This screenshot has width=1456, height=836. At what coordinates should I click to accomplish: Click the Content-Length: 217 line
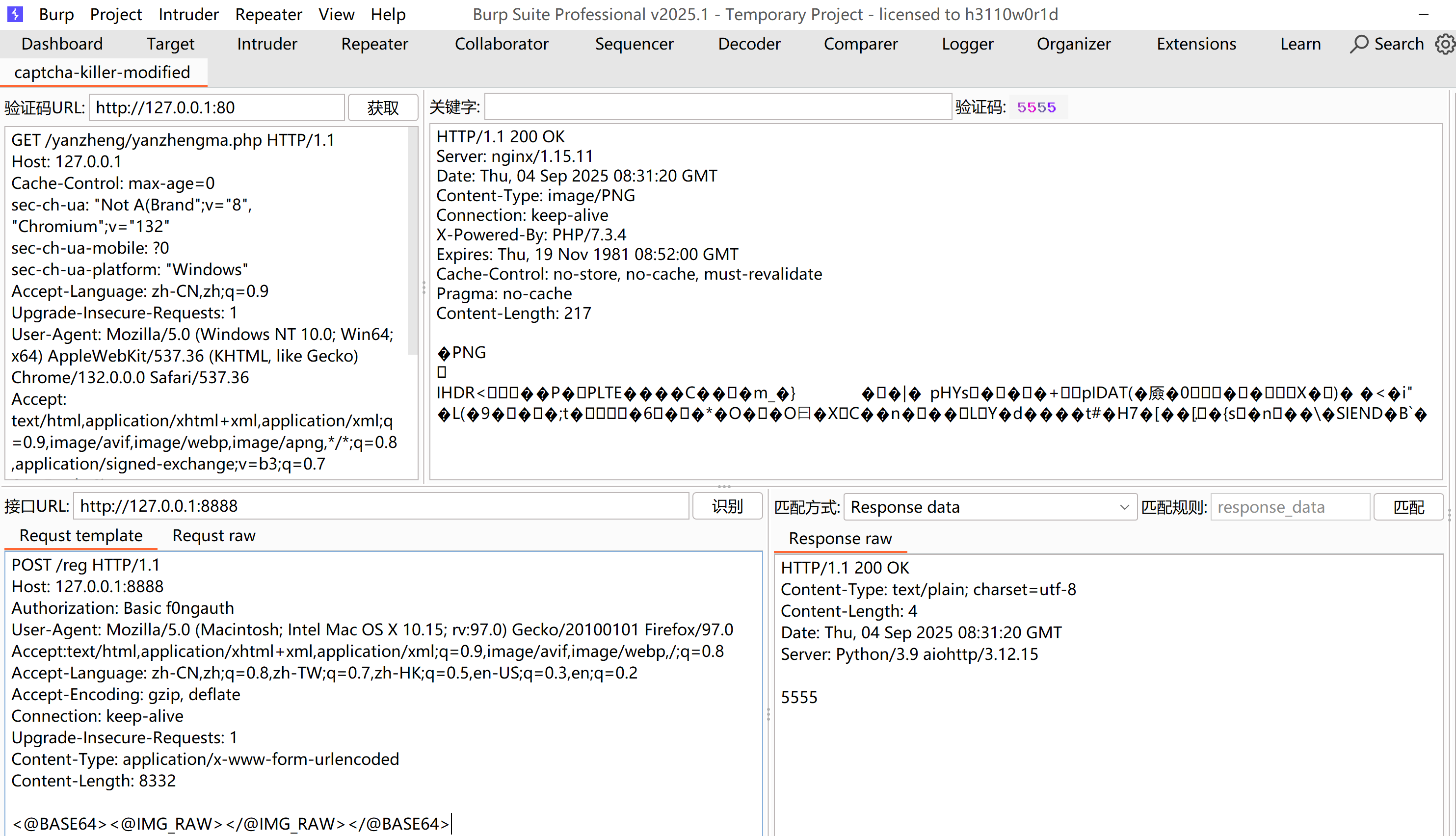click(x=514, y=313)
